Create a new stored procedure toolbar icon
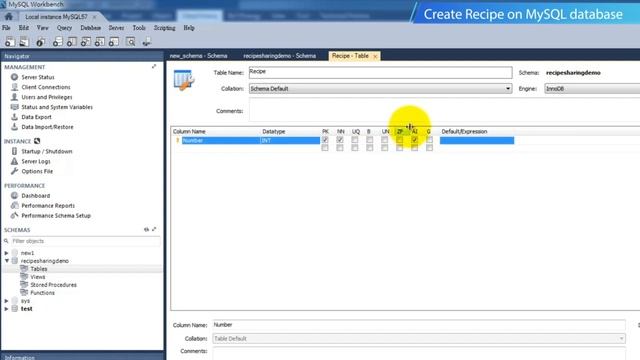Screen dimensions: 640x360 pyautogui.click(x=100, y=42)
